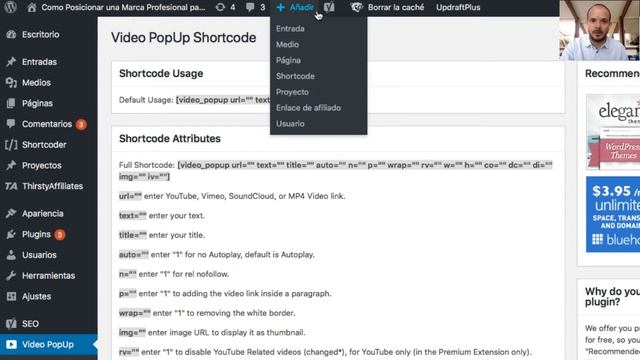Image resolution: width=640 pixels, height=360 pixels.
Task: Open Comentarios label in sidebar
Action: tap(47, 124)
